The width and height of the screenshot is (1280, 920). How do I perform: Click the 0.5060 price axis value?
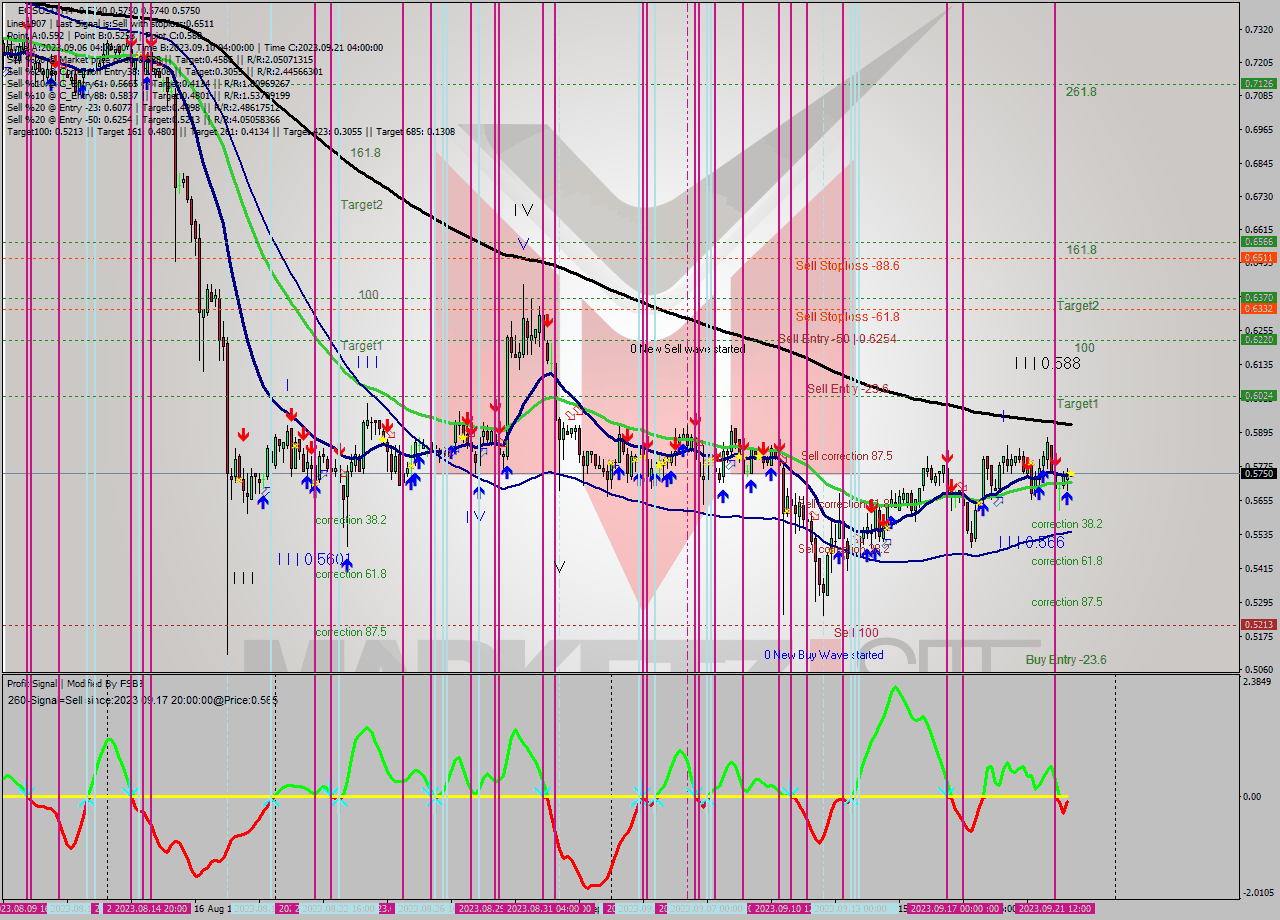[x=1257, y=669]
